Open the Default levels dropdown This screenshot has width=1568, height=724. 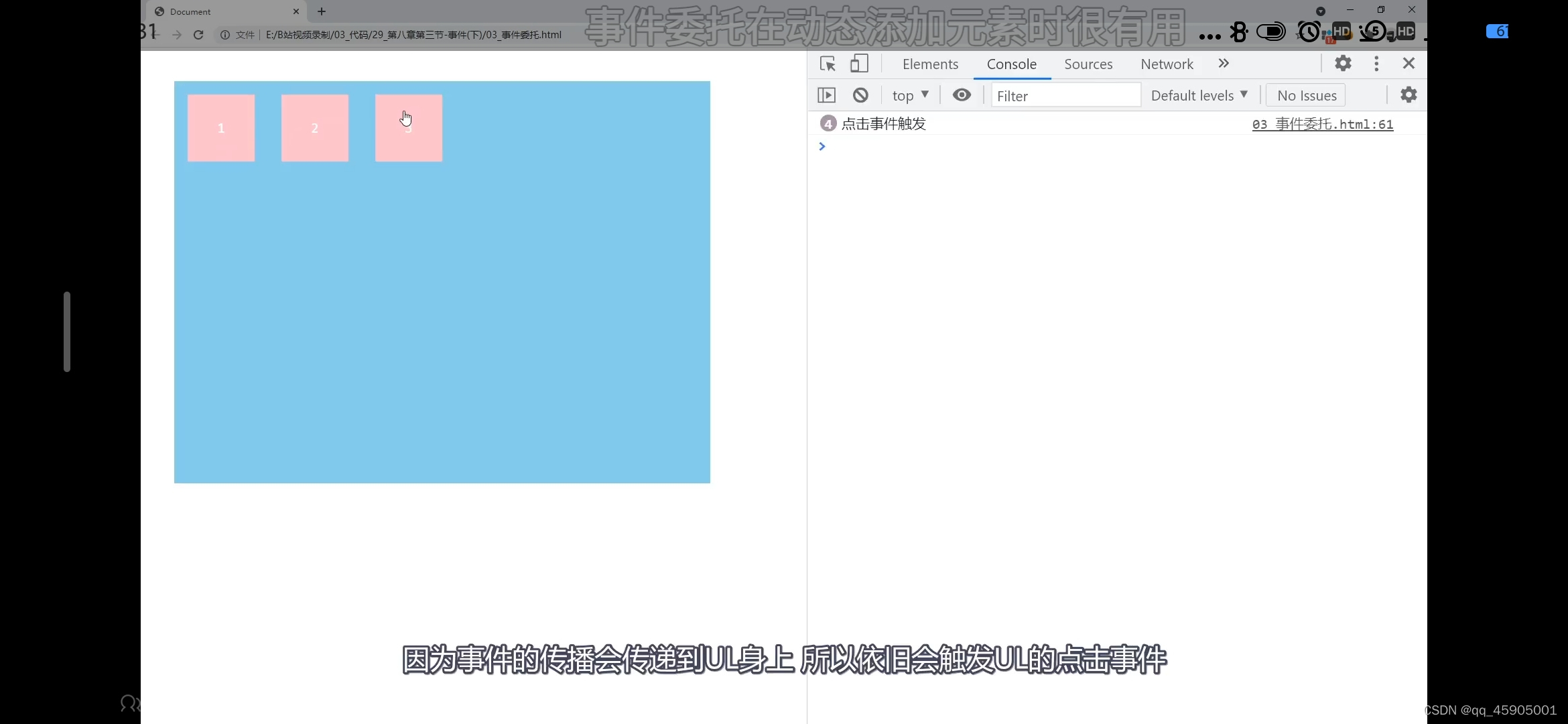click(1199, 95)
